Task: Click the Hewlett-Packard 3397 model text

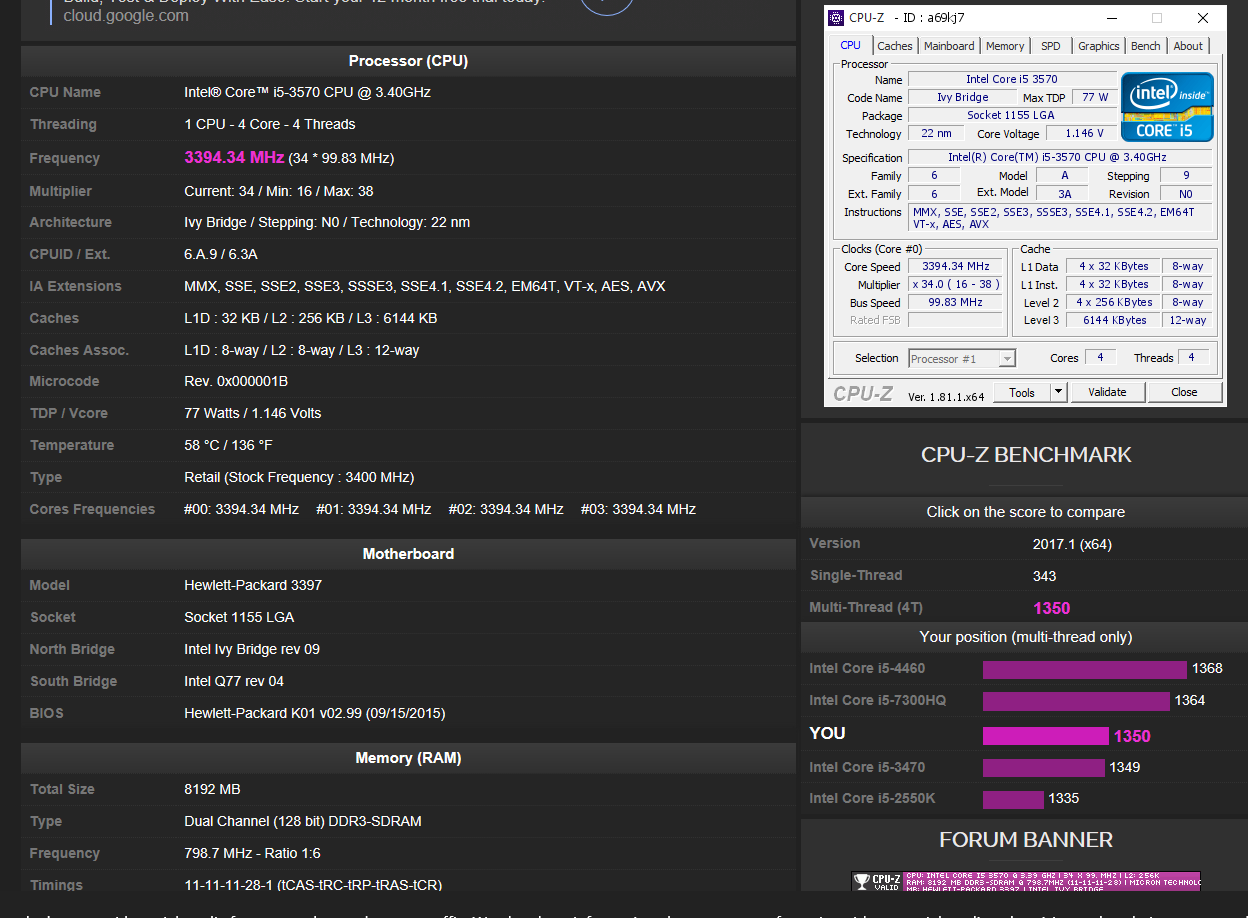Action: tap(253, 585)
